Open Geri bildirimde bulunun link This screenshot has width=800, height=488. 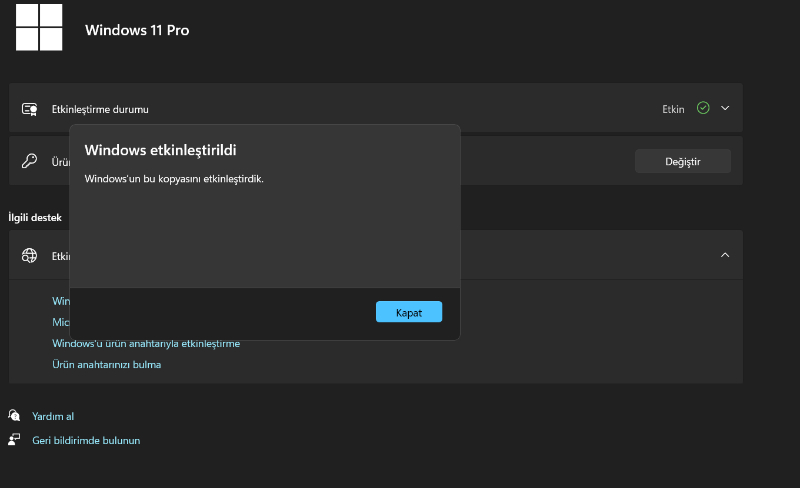click(86, 440)
